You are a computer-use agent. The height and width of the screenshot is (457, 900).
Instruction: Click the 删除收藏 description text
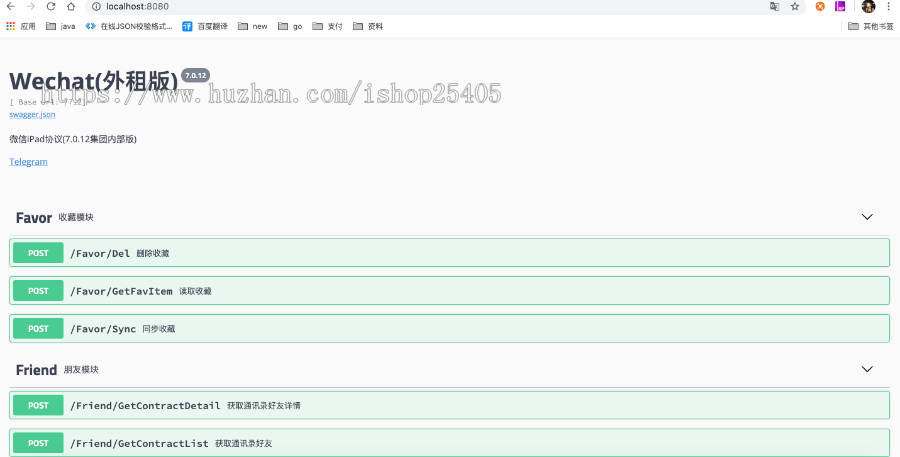[x=153, y=253]
